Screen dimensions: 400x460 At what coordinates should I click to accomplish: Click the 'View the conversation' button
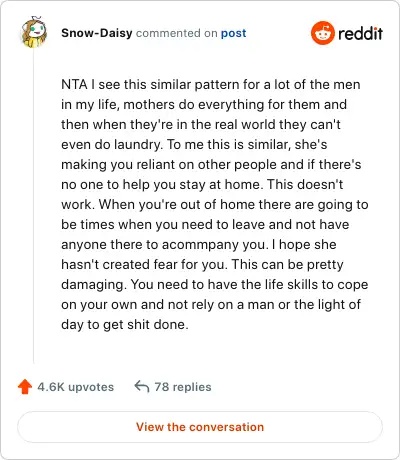pyautogui.click(x=200, y=427)
